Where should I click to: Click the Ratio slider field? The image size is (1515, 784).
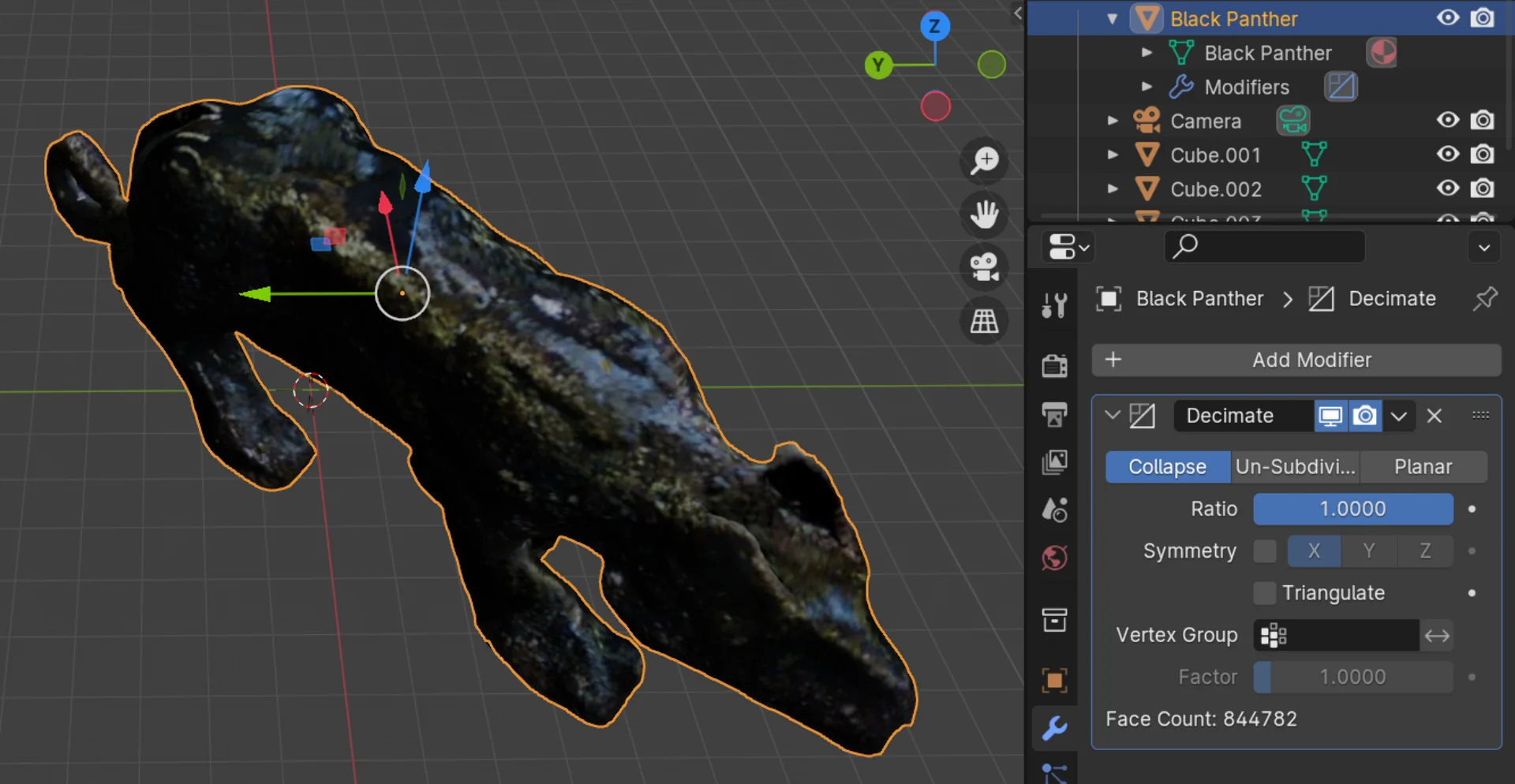pyautogui.click(x=1352, y=509)
